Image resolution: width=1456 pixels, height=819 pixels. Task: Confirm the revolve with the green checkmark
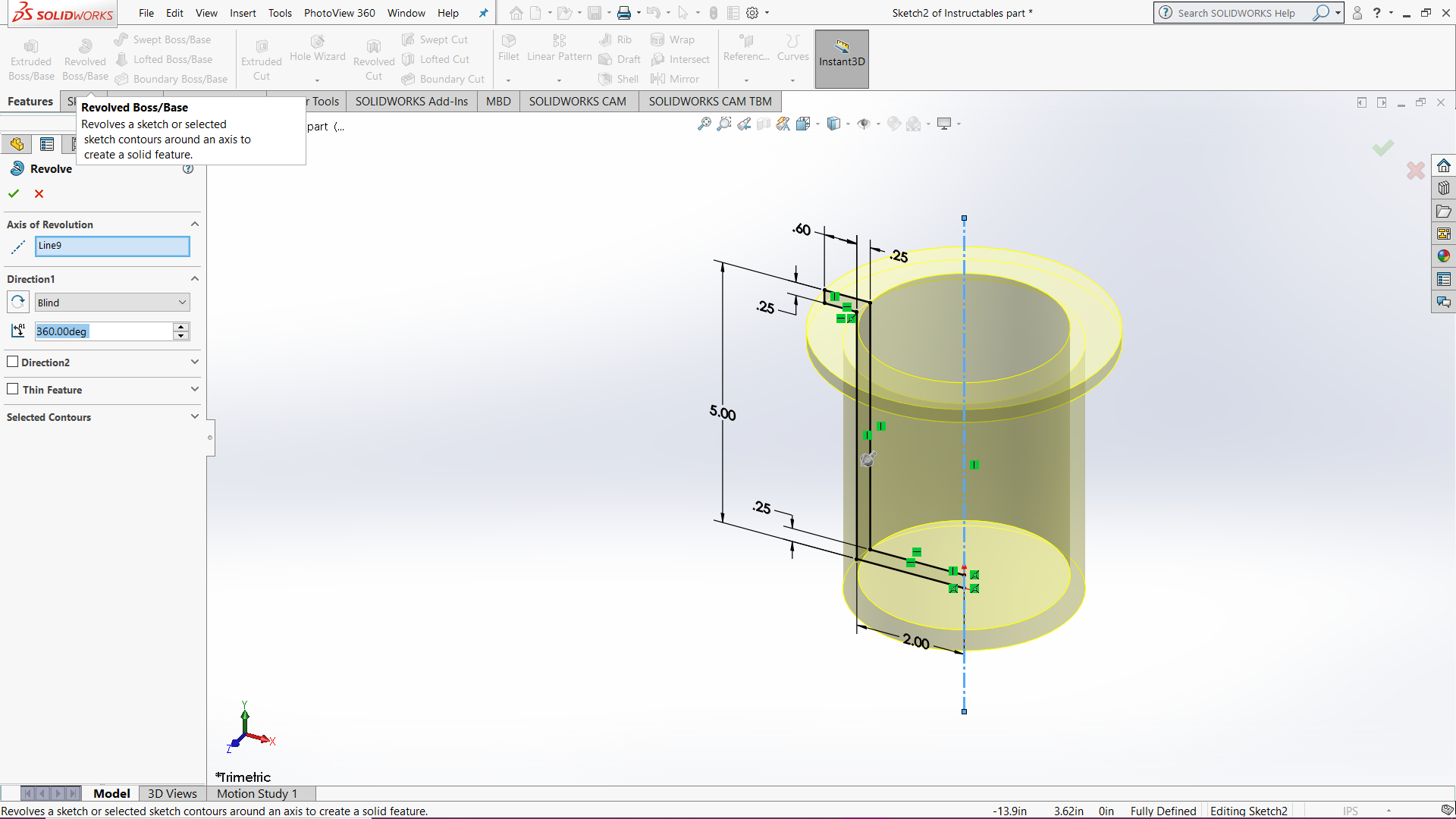(x=13, y=193)
